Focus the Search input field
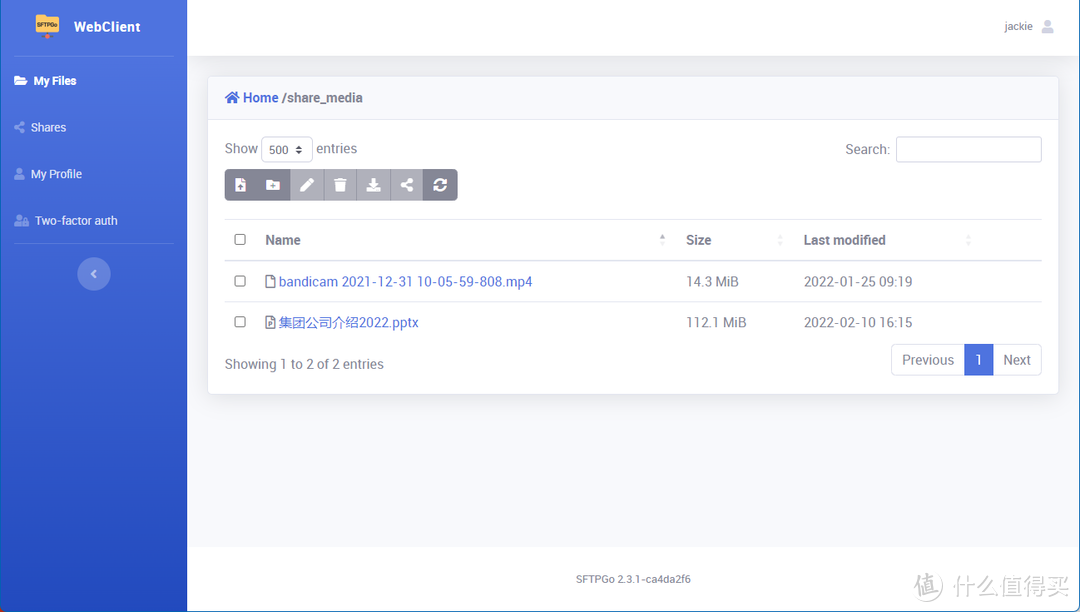1080x612 pixels. click(x=968, y=150)
